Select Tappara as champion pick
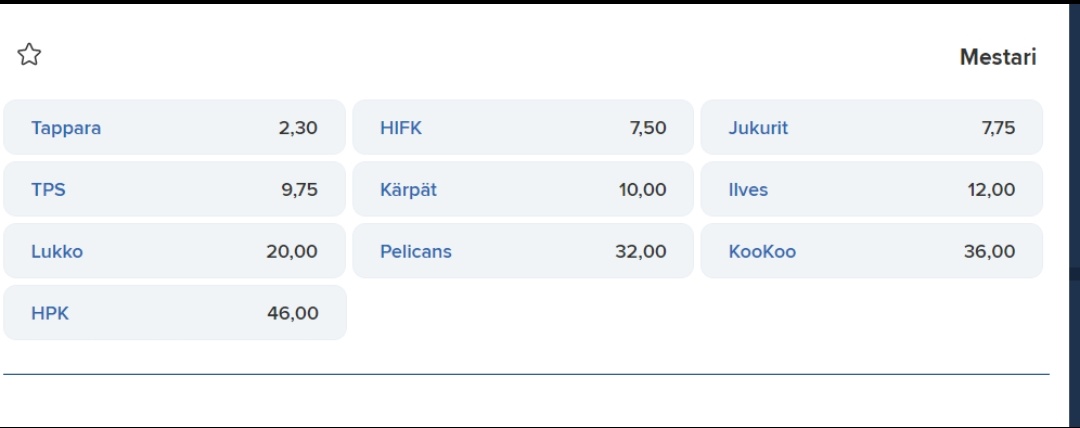The width and height of the screenshot is (1080, 428). [175, 128]
